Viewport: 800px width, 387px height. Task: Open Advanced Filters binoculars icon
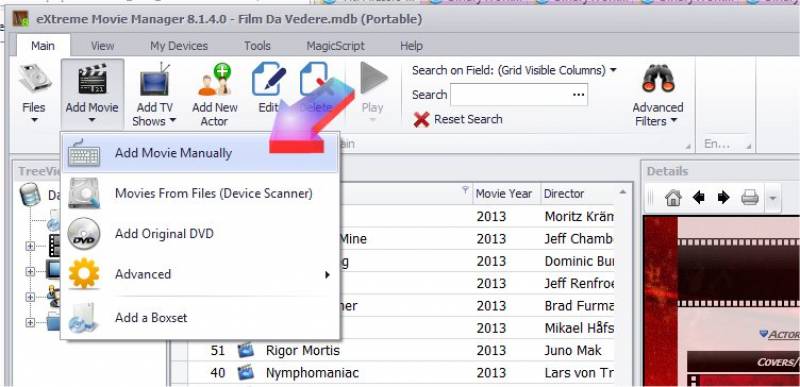pos(658,79)
